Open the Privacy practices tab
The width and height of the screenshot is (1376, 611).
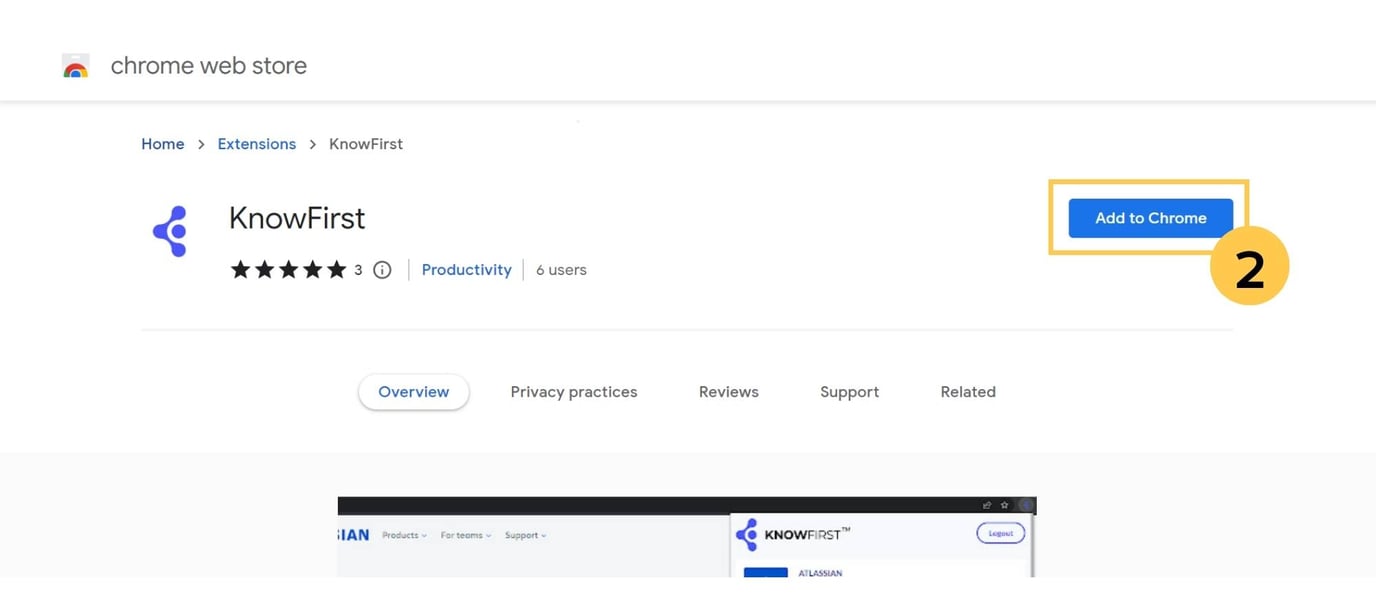pos(574,391)
